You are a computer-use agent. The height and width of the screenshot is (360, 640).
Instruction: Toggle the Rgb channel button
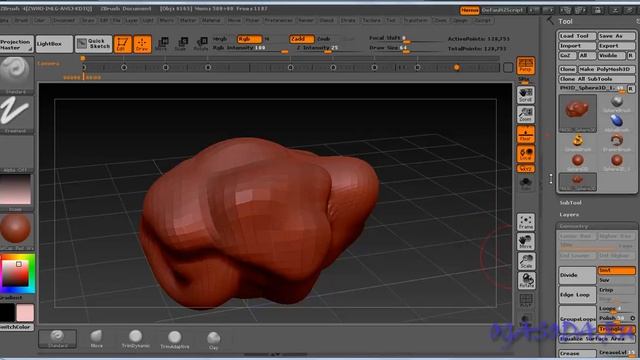pyautogui.click(x=249, y=39)
